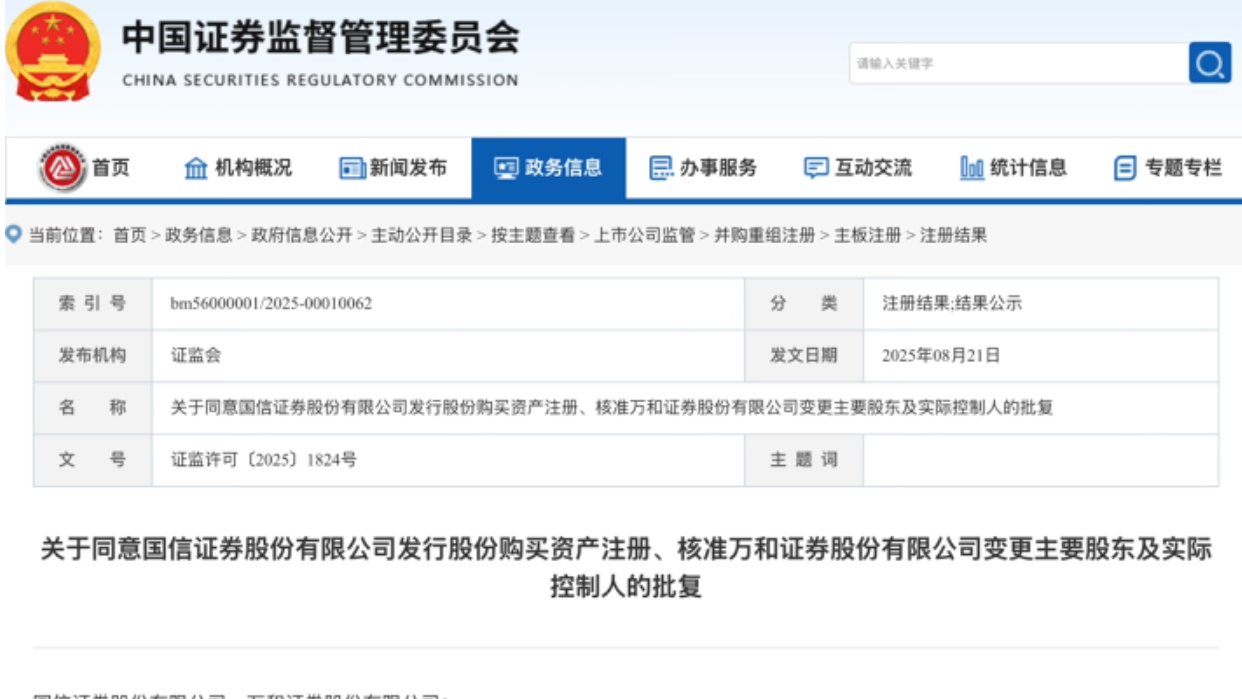Focus the keyword search input field
The height and width of the screenshot is (699, 1242).
tap(1018, 63)
